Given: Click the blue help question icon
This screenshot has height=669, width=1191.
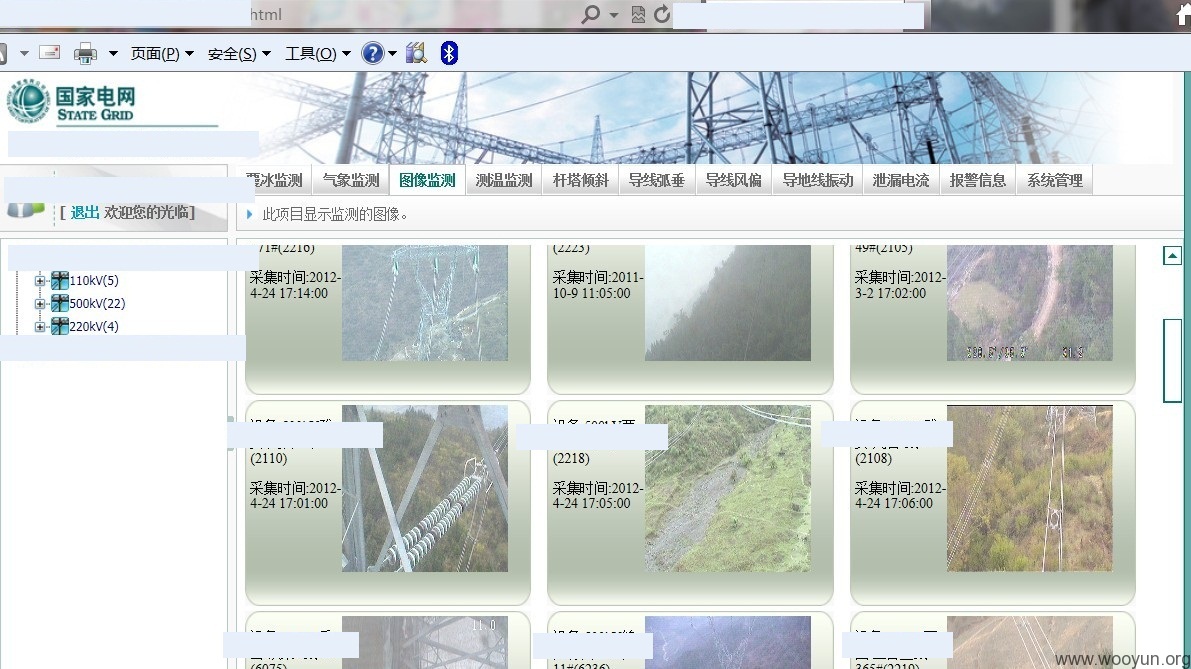Looking at the screenshot, I should coord(372,53).
